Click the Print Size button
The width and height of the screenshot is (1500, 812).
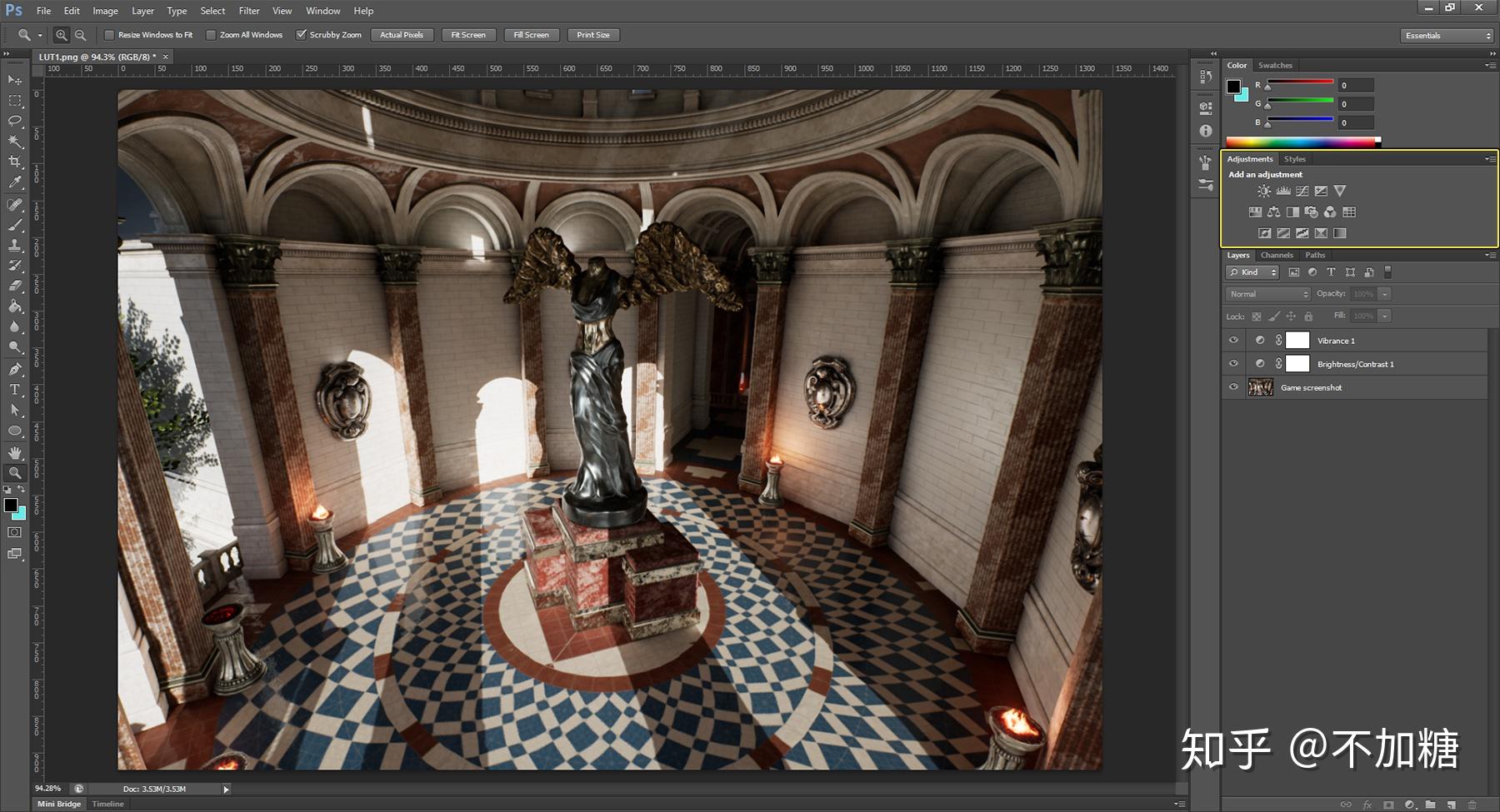(592, 34)
